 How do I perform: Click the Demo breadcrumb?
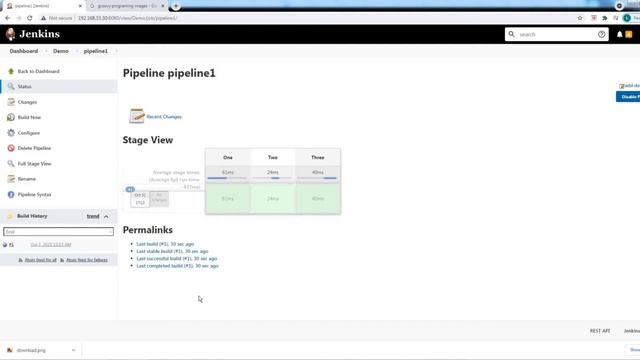point(61,51)
